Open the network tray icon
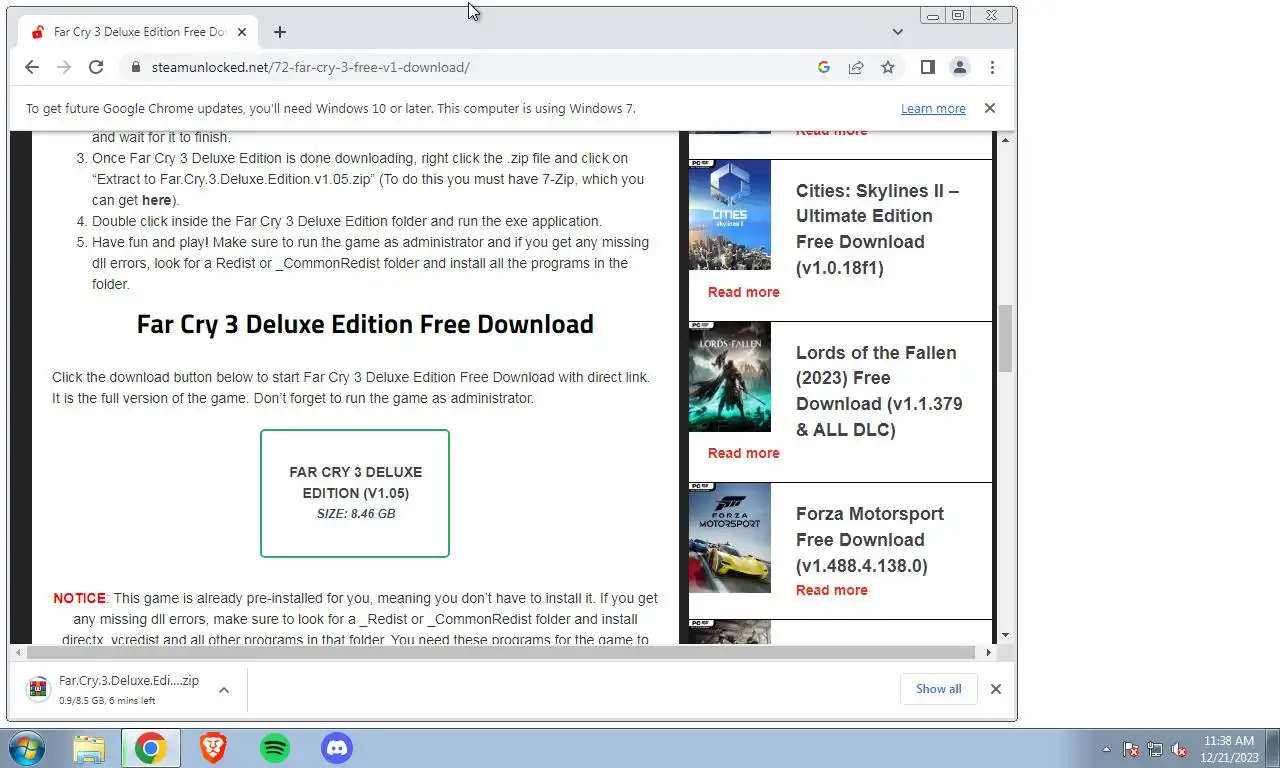Viewport: 1280px width, 768px height. click(x=1155, y=749)
